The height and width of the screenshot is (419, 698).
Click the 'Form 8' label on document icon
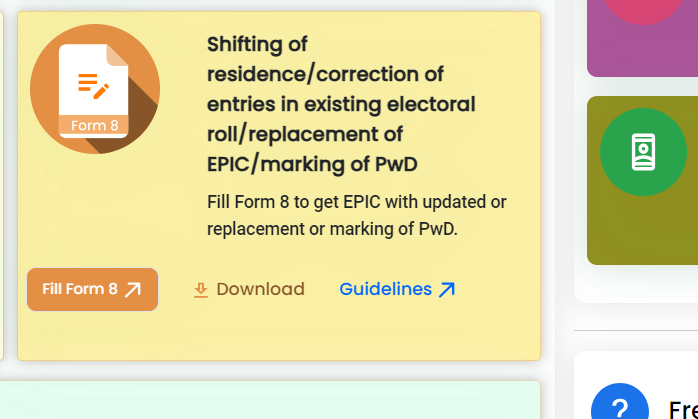pyautogui.click(x=94, y=126)
